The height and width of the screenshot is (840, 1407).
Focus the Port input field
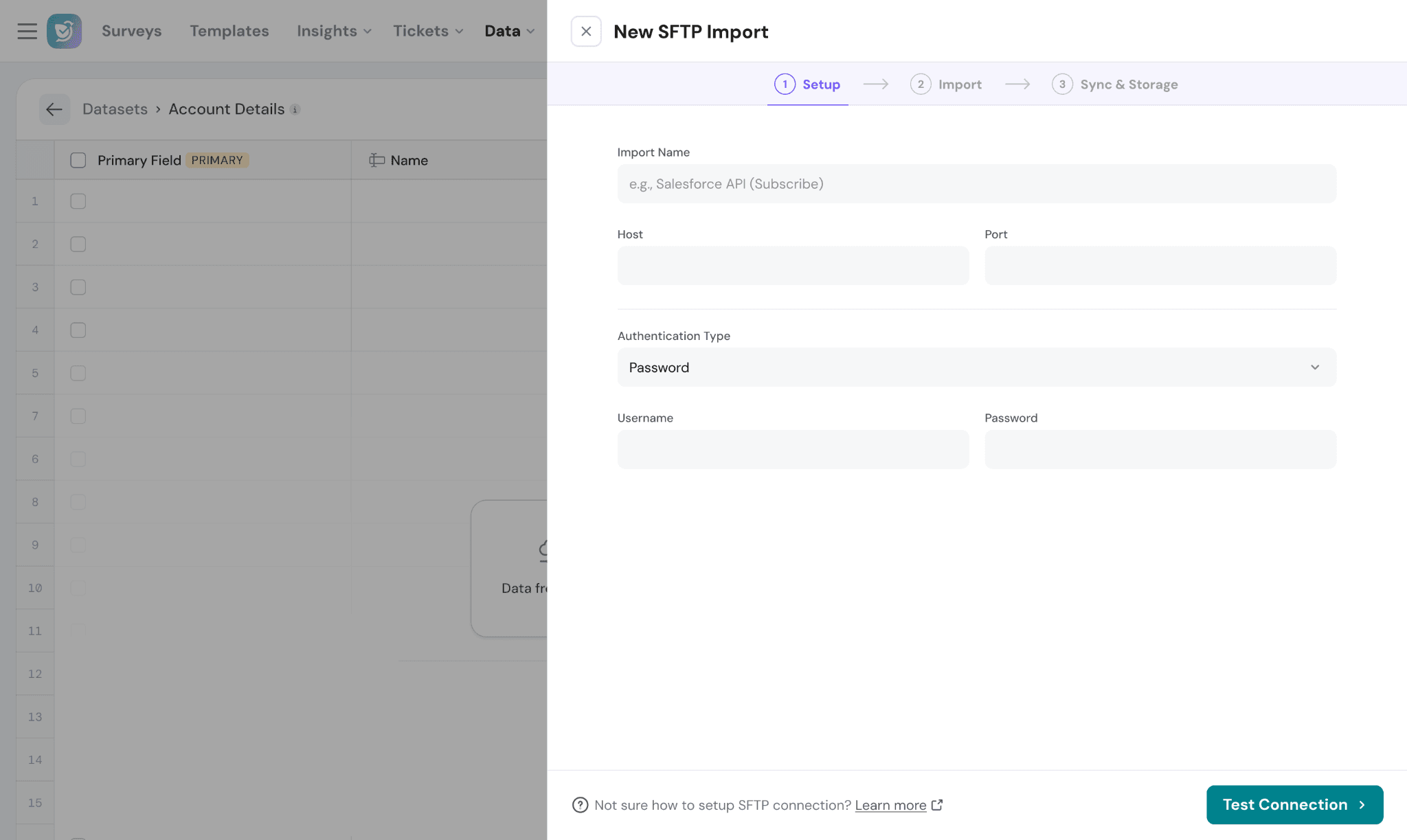coord(1160,266)
